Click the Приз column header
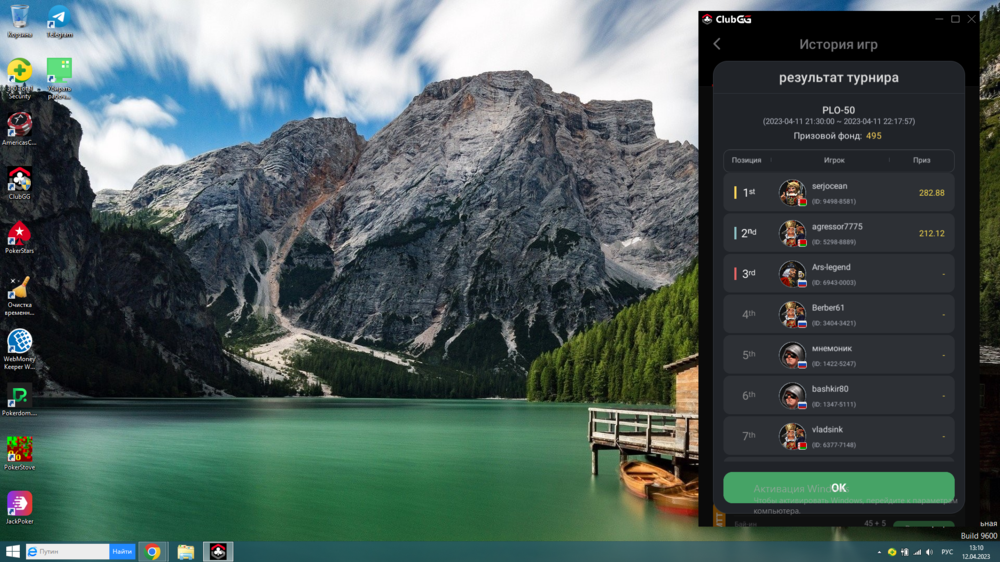Screen dimensions: 1000x562 pyautogui.click(x=921, y=160)
